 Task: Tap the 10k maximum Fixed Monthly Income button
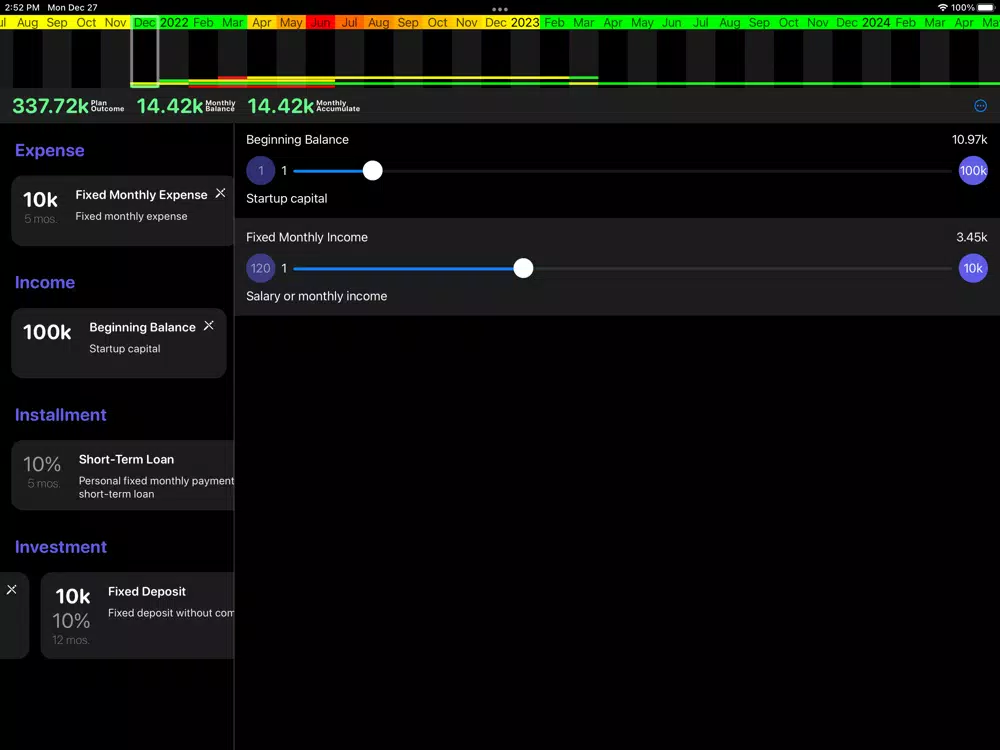[x=973, y=268]
